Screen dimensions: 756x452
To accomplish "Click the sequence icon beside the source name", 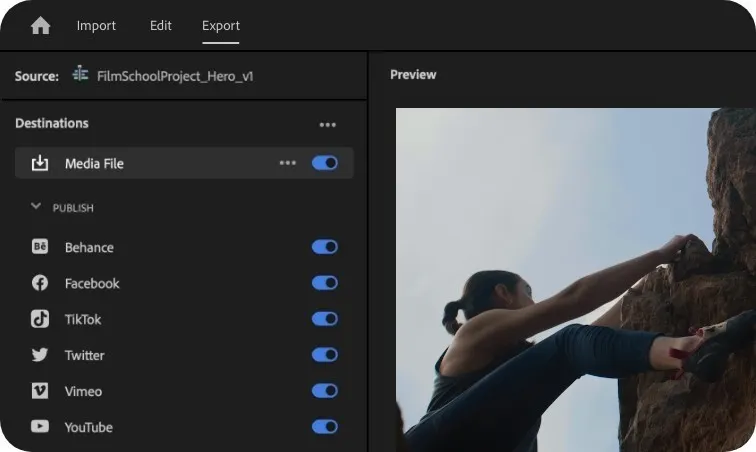I will pyautogui.click(x=80, y=74).
